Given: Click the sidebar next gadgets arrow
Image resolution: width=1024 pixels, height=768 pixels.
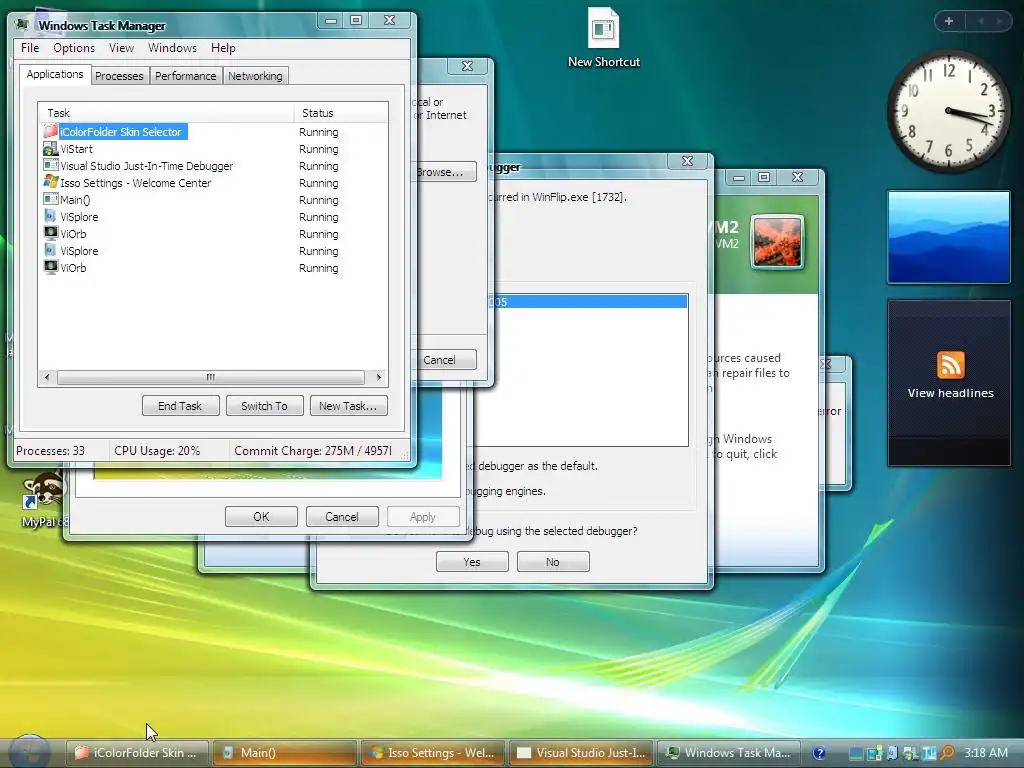Looking at the screenshot, I should [999, 21].
